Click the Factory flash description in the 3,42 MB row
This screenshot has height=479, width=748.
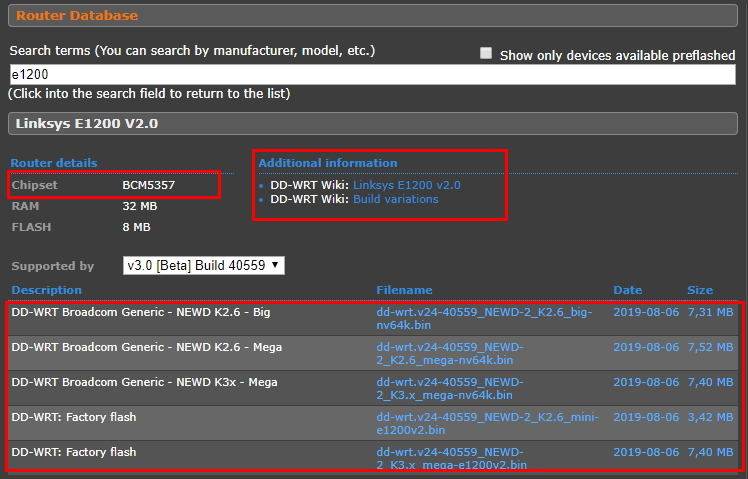74,417
